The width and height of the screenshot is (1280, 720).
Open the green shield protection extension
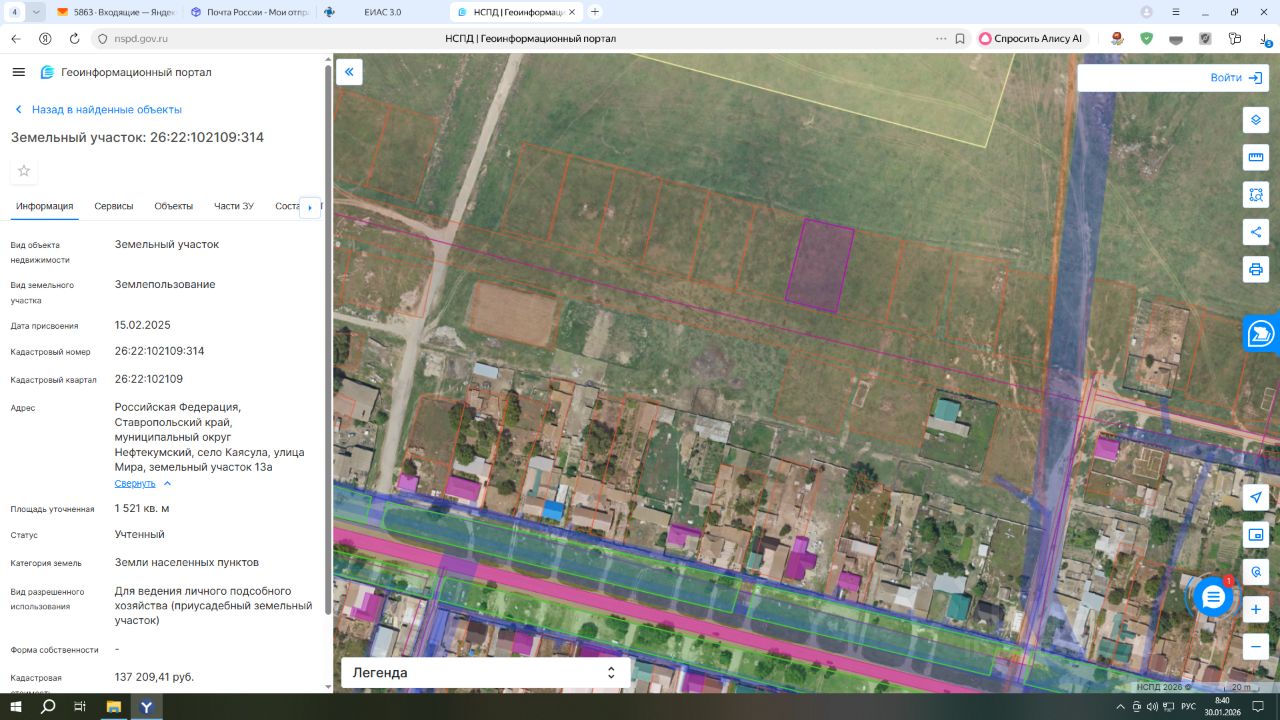click(1147, 39)
